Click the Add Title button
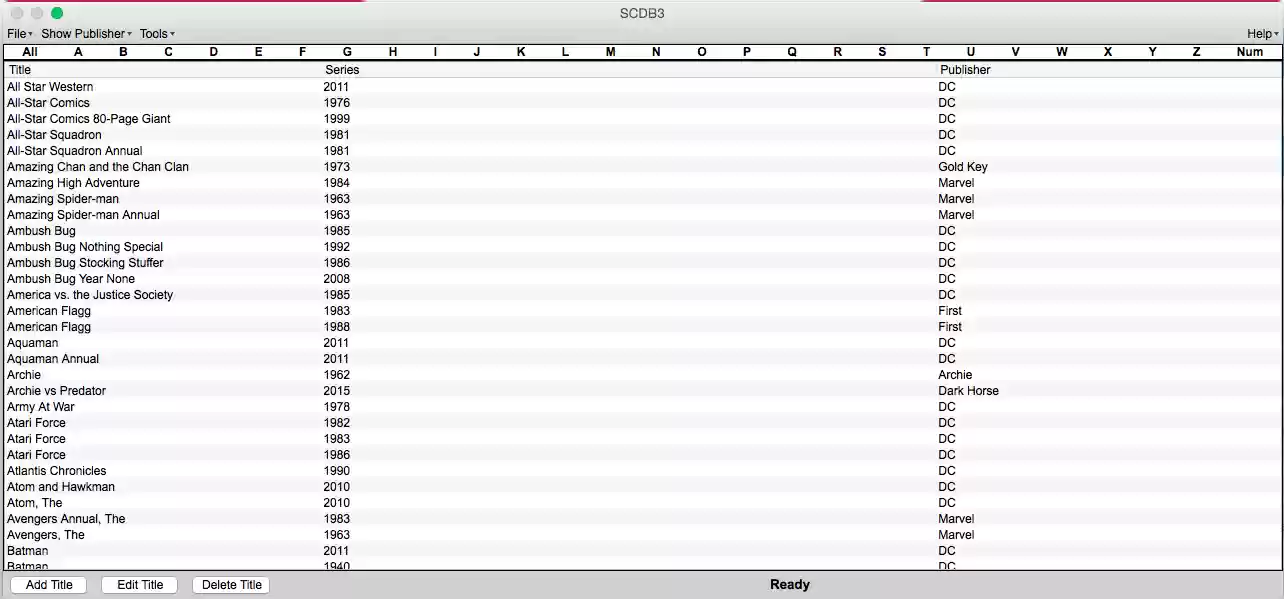The width and height of the screenshot is (1284, 599). [x=49, y=585]
